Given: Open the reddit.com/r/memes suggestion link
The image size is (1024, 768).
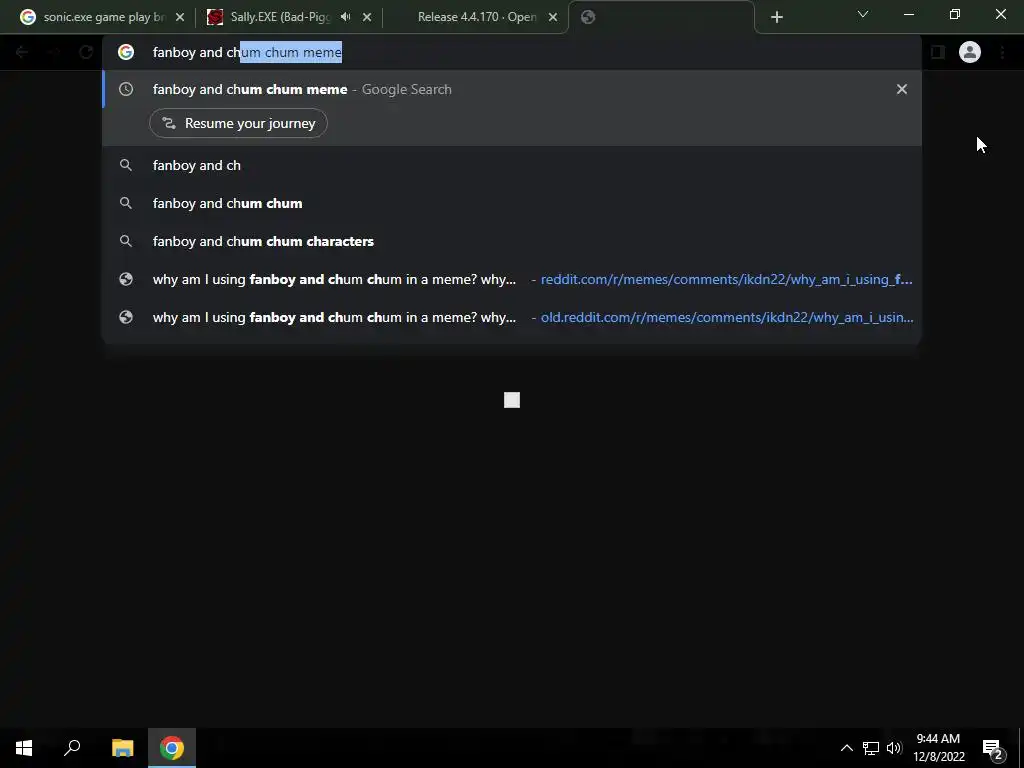Looking at the screenshot, I should [512, 280].
